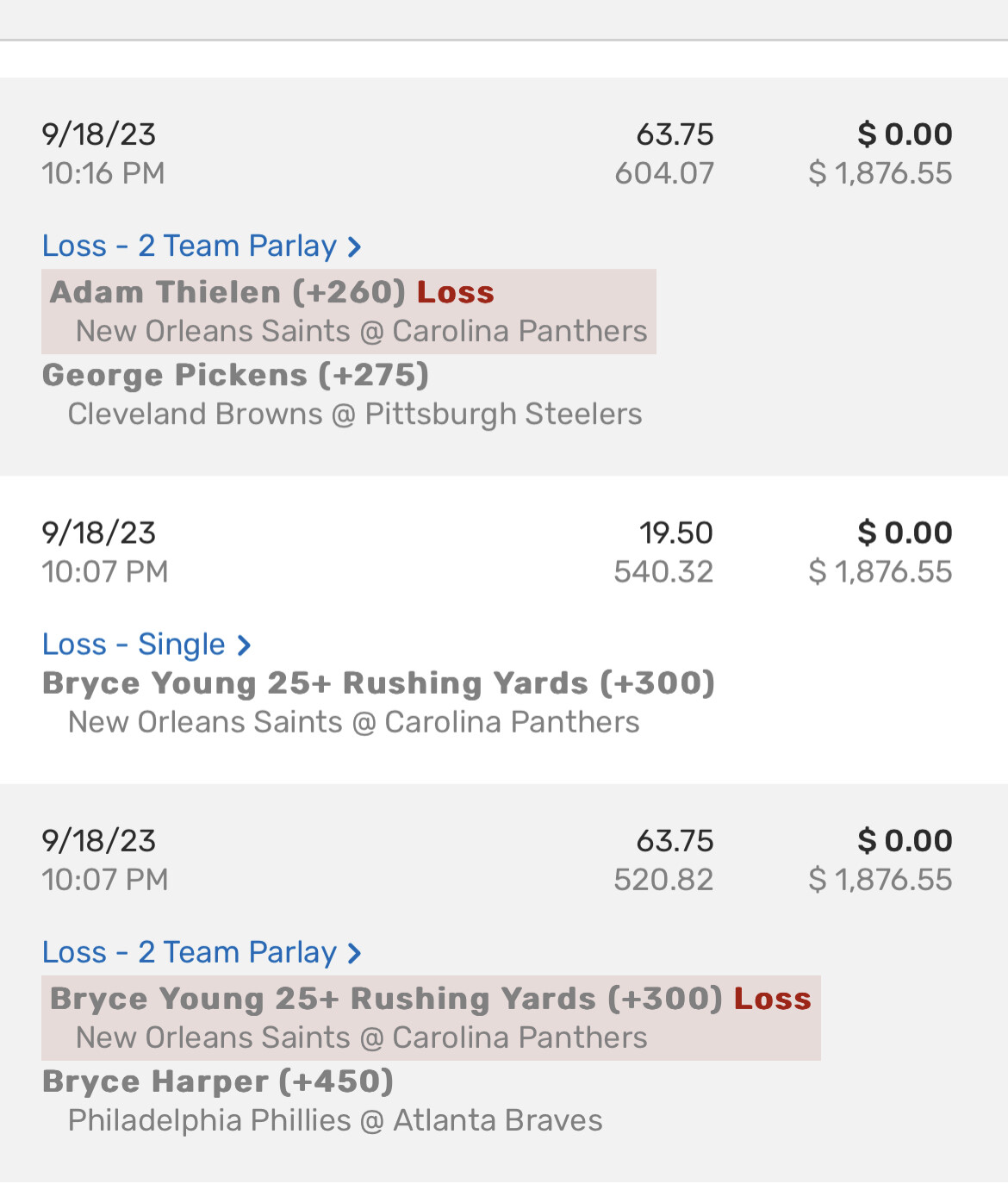1008x1184 pixels.
Task: Tap the Bryce Harper (+450) leg
Action: (x=218, y=1081)
